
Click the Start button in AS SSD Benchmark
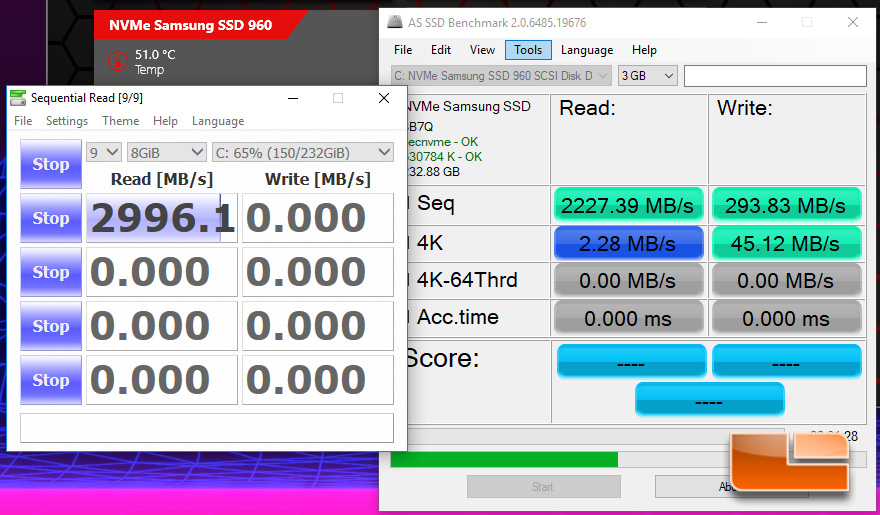543,486
